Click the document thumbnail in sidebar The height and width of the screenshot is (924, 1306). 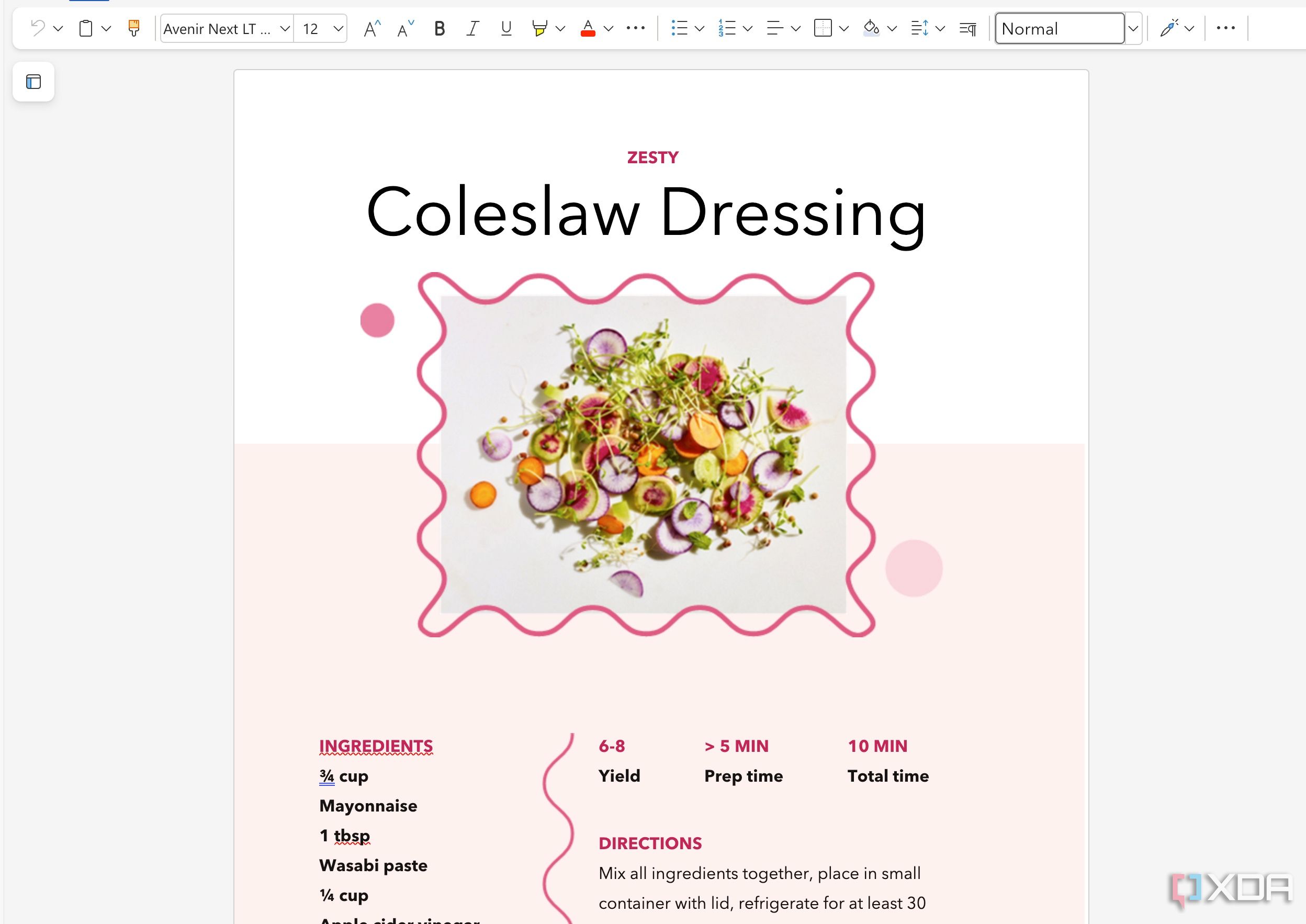[x=34, y=81]
